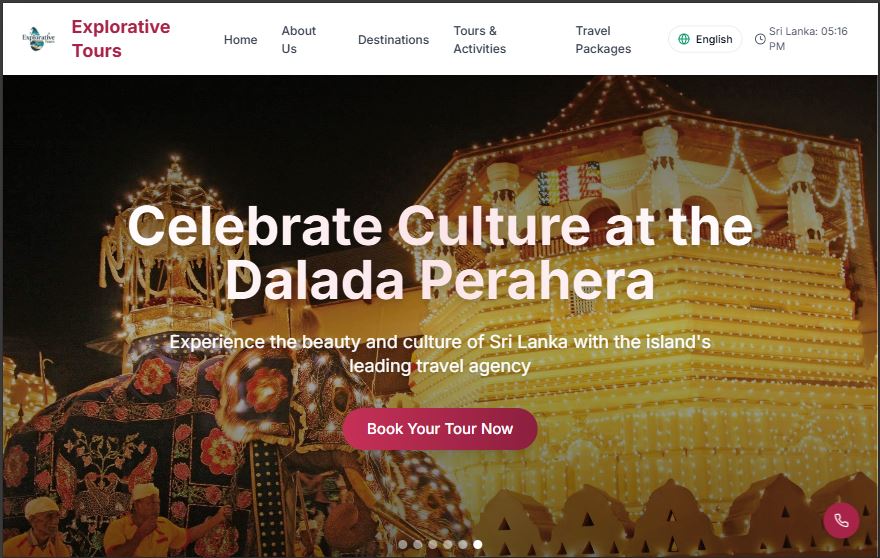Click the Celebrate Culture at the Dalada Perahera heading

tap(440, 252)
